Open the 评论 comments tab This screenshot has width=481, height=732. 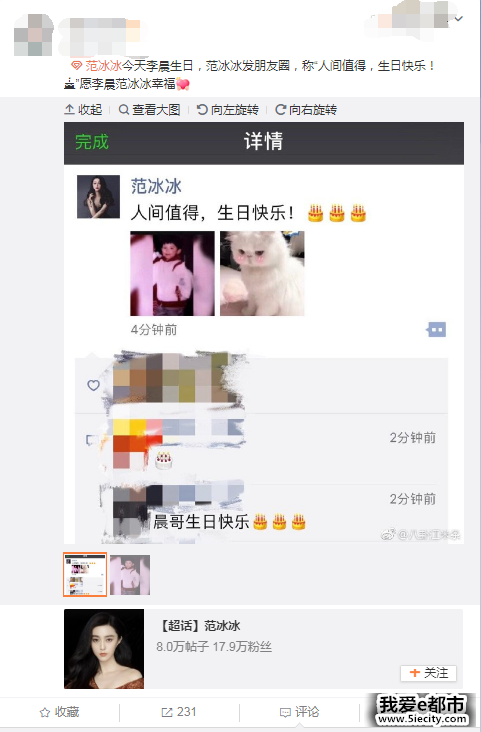tap(299, 712)
